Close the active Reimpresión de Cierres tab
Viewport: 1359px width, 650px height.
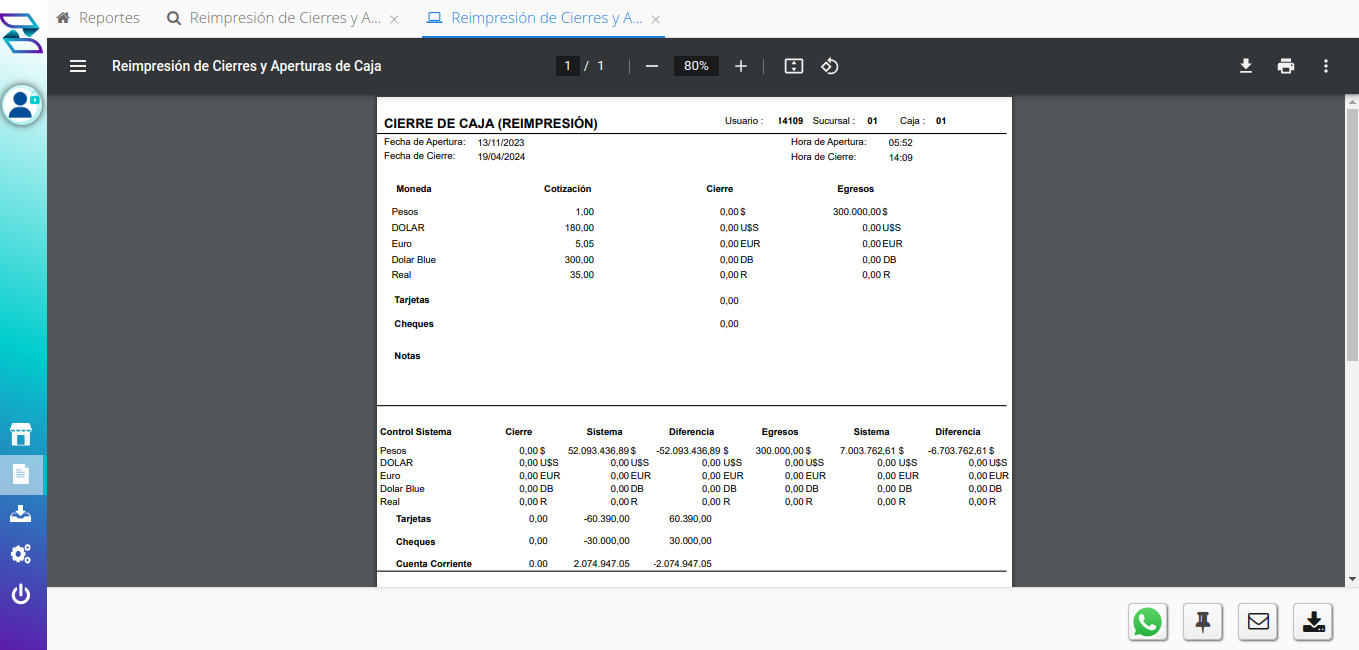click(x=655, y=19)
